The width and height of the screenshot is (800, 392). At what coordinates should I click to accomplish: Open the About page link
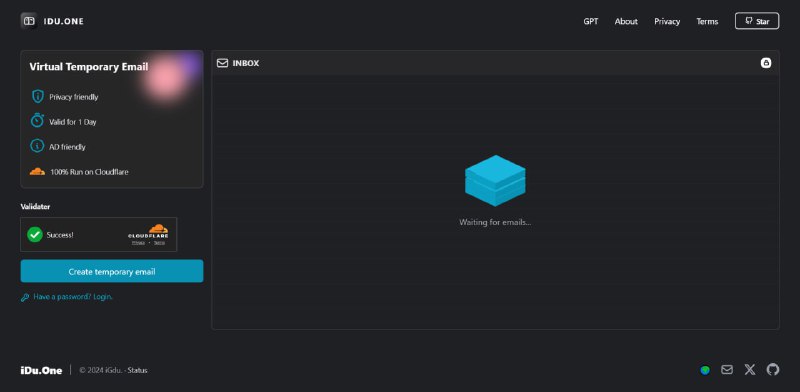pos(626,21)
